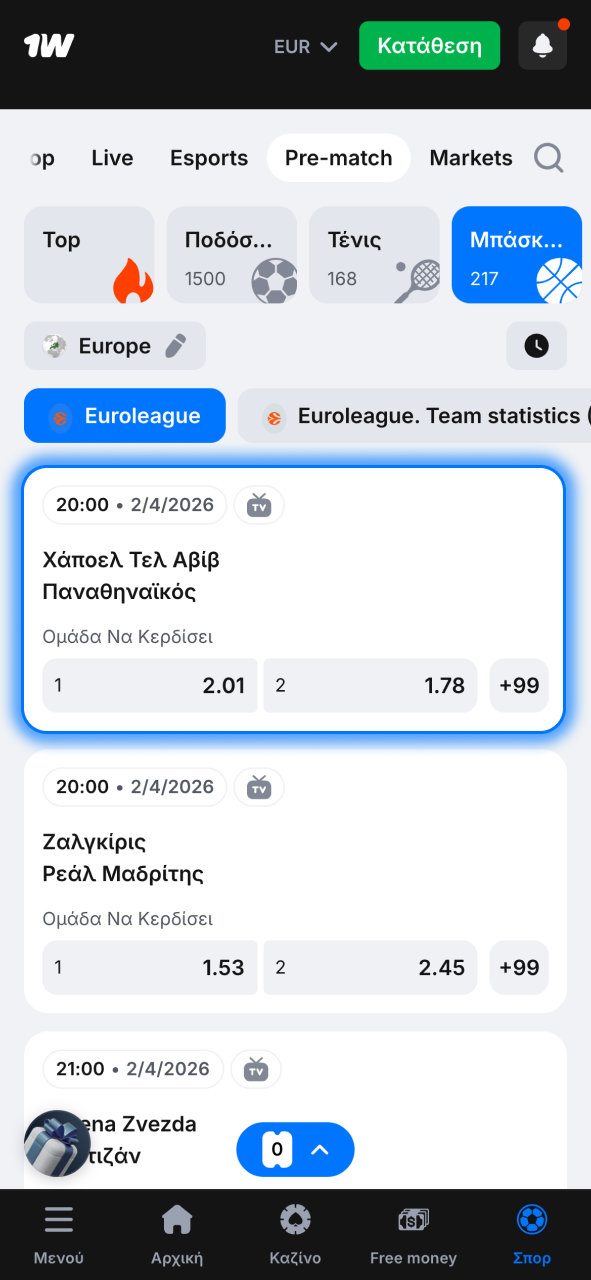
Task: Open the Τένις sport category
Action: pos(375,254)
